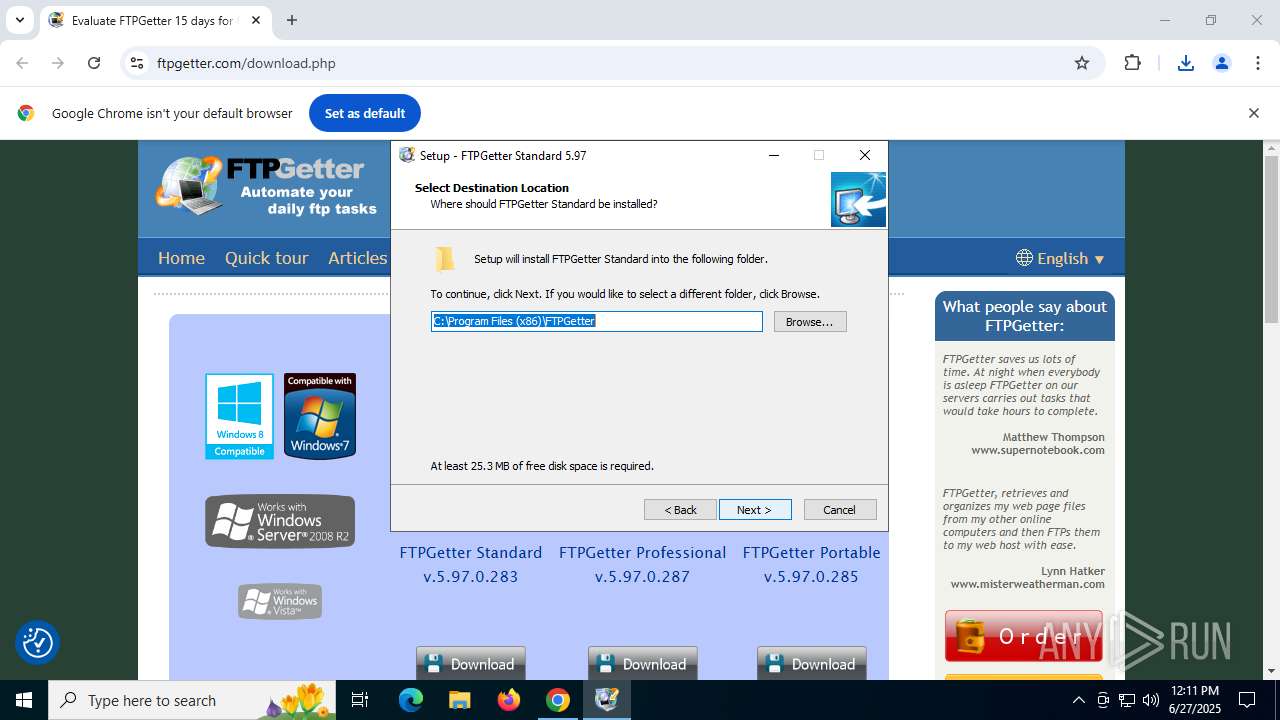Image resolution: width=1280 pixels, height=720 pixels.
Task: Click the Chrome forward arrow
Action: click(x=58, y=63)
